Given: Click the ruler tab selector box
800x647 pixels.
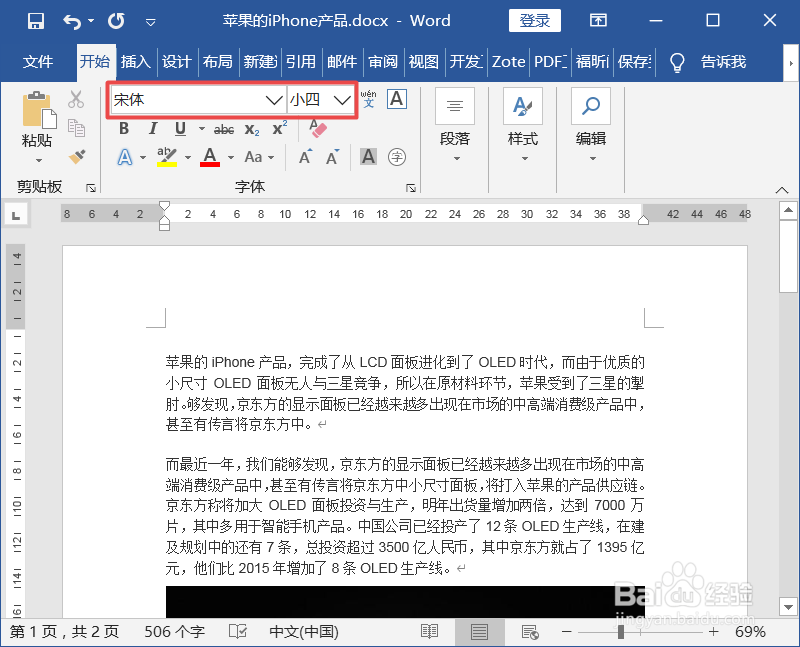Looking at the screenshot, I should pos(16,215).
